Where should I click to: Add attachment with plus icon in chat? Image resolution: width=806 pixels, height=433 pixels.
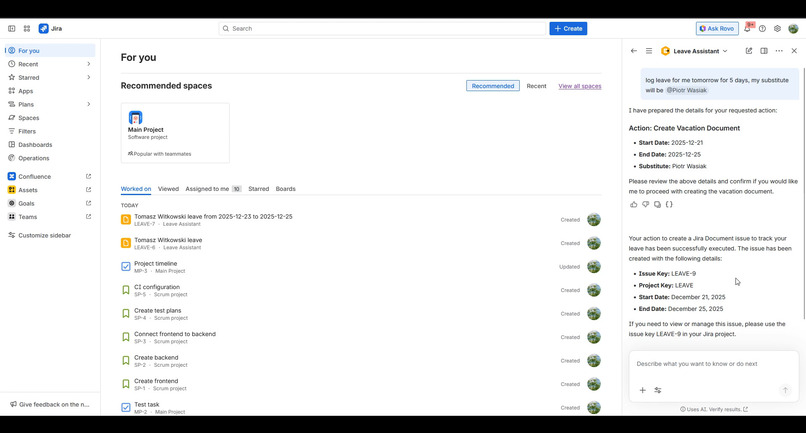[x=643, y=390]
